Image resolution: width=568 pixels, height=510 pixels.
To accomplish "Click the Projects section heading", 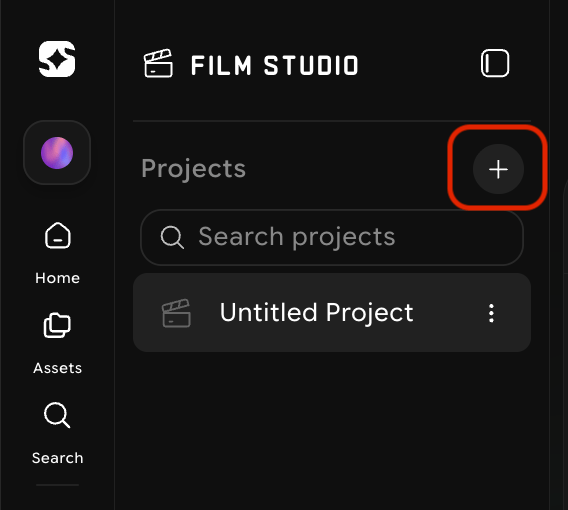I will (x=193, y=169).
